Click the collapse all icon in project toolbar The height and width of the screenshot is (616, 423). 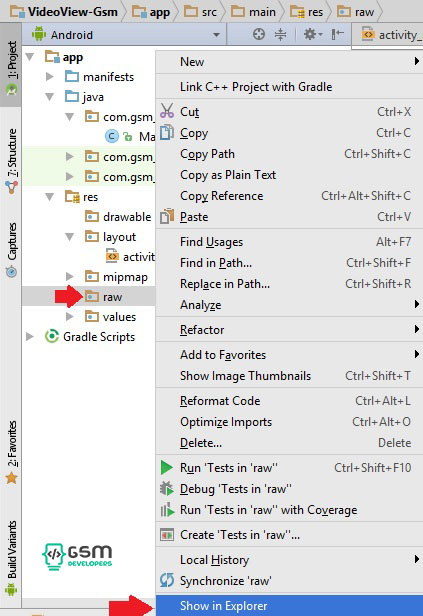point(280,35)
